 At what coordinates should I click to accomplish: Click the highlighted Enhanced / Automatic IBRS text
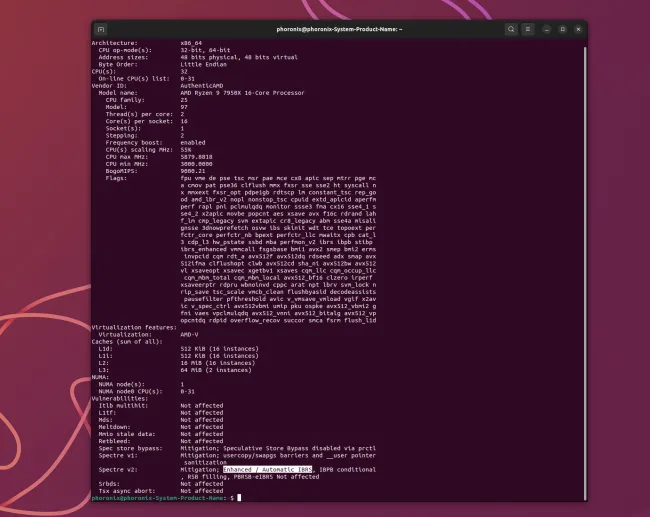pyautogui.click(x=267, y=468)
